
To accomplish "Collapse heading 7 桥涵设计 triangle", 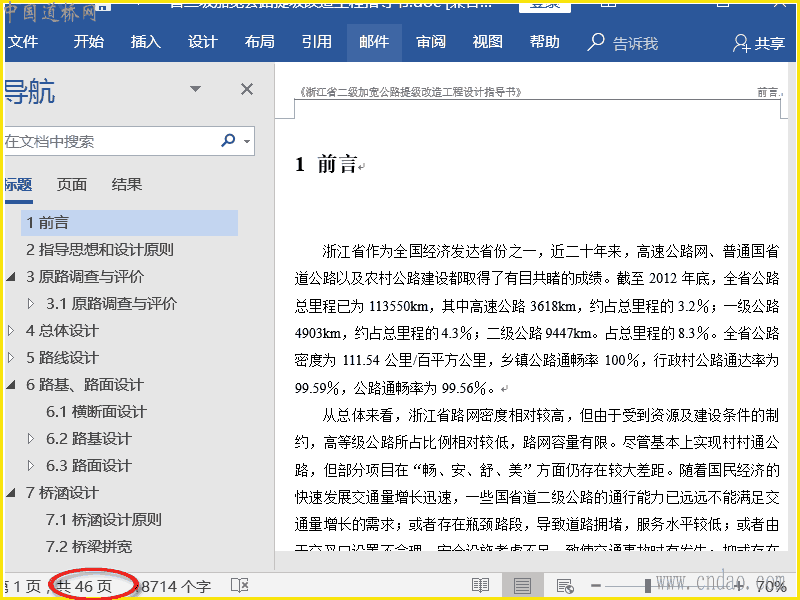I will pyautogui.click(x=11, y=493).
